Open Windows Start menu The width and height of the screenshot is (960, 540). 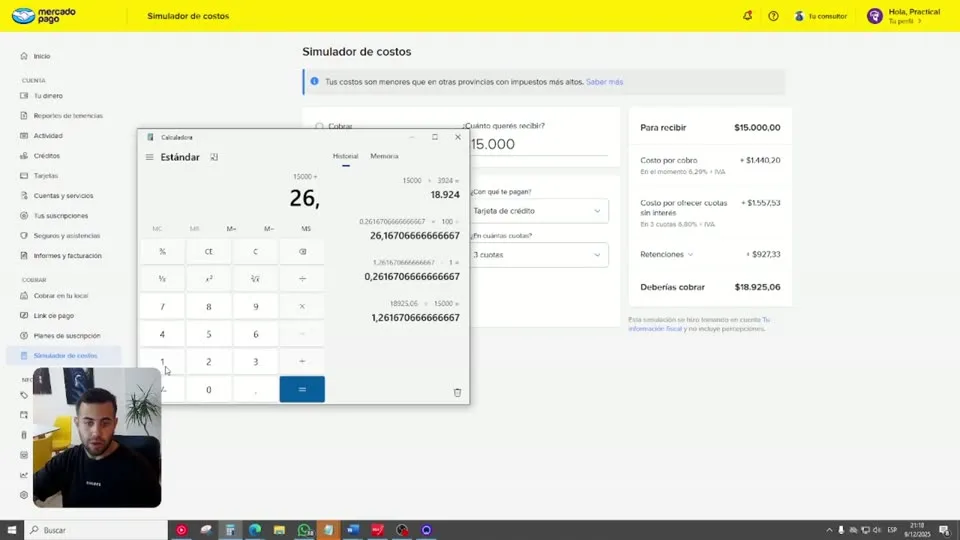tap(12, 530)
